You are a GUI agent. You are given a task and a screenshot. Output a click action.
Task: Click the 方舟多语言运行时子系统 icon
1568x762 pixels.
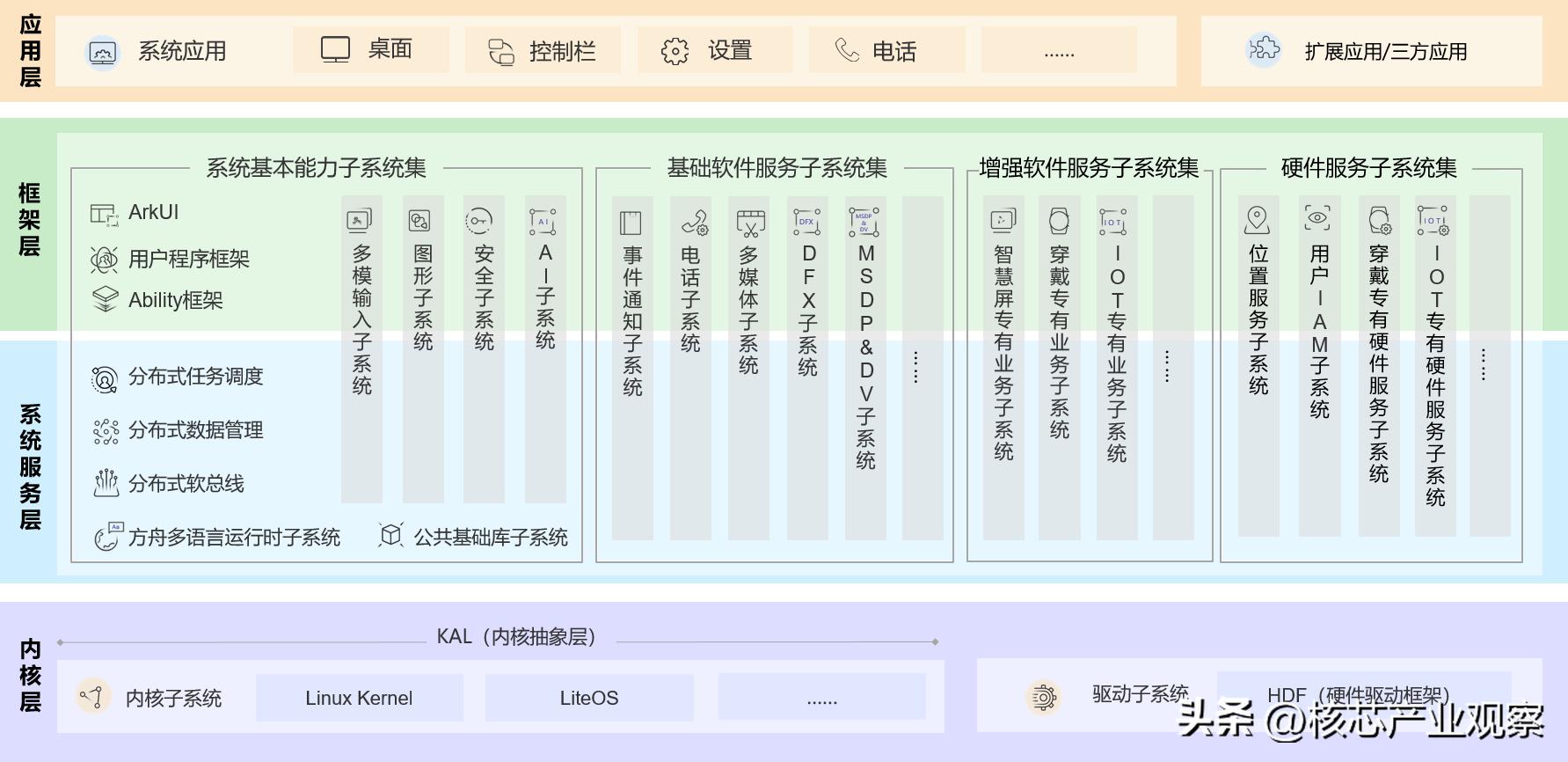pos(108,537)
